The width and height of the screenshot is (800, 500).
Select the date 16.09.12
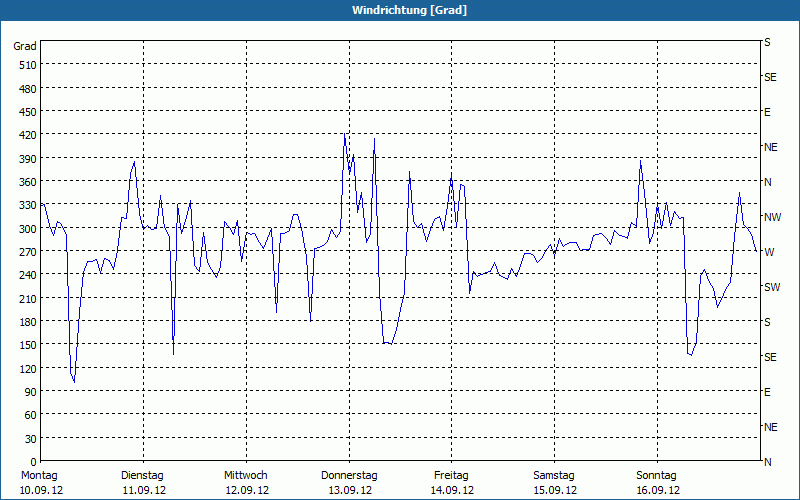click(x=658, y=490)
